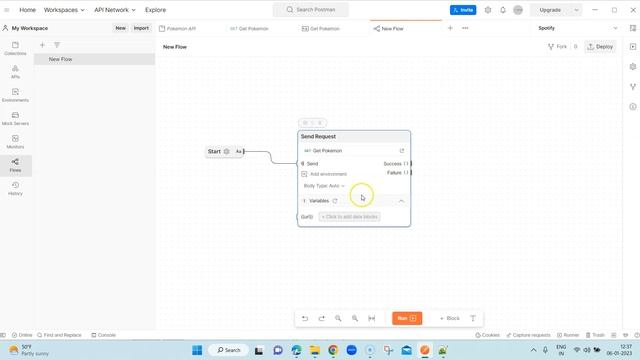
Task: Switch to the Get Pokemon example tab
Action: (320, 29)
